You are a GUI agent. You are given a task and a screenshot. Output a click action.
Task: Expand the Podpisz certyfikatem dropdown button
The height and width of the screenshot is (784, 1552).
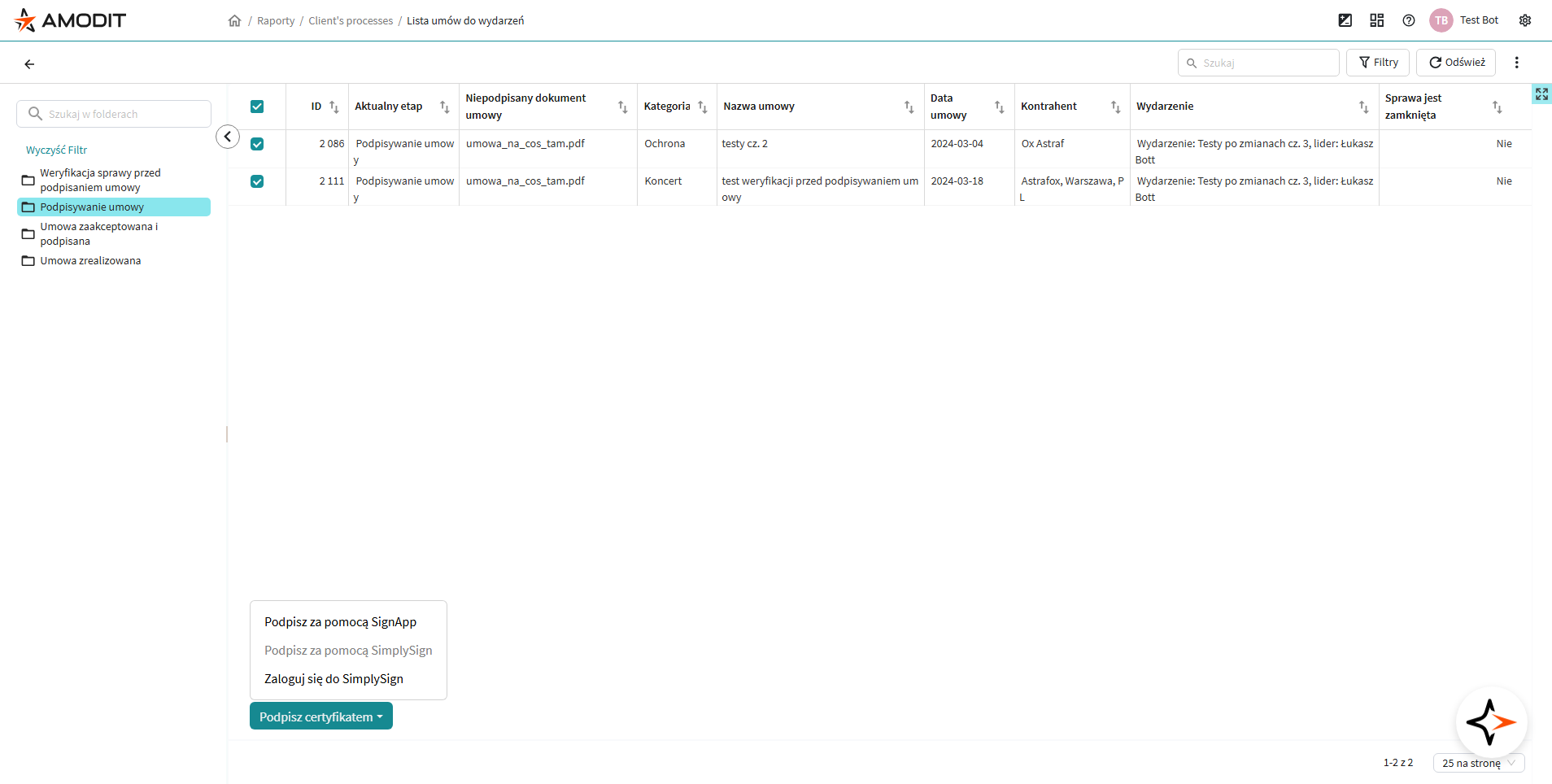[320, 716]
